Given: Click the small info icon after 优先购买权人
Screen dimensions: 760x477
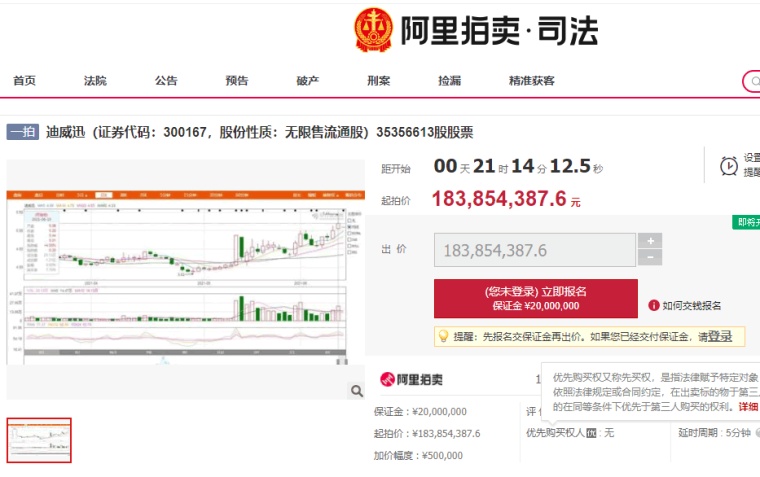Looking at the screenshot, I should [591, 433].
